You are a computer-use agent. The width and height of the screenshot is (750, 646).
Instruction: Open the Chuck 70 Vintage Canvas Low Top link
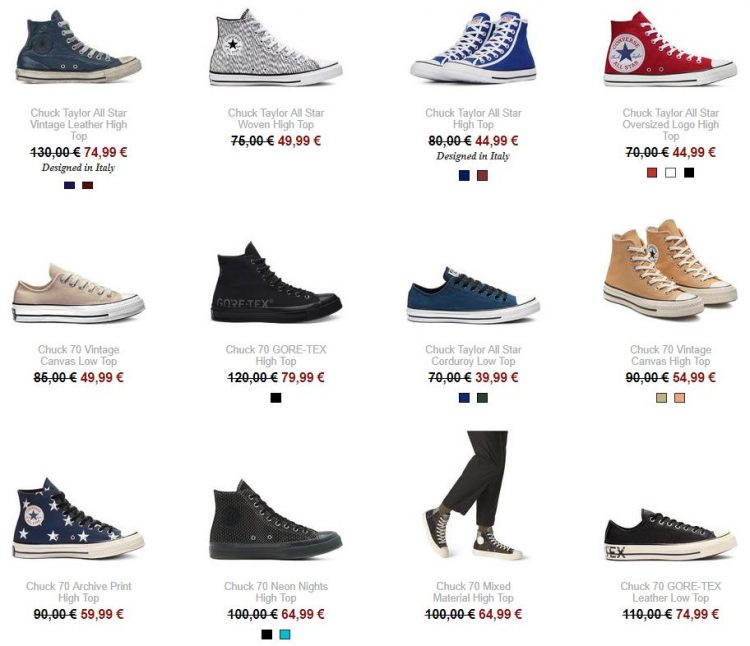tap(78, 355)
